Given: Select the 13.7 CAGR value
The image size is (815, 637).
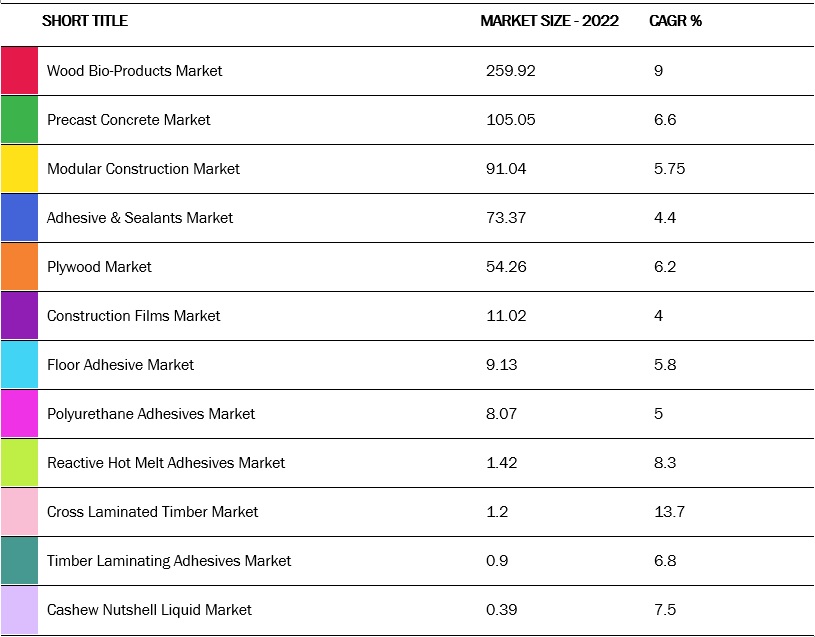Looking at the screenshot, I should click(x=669, y=512).
